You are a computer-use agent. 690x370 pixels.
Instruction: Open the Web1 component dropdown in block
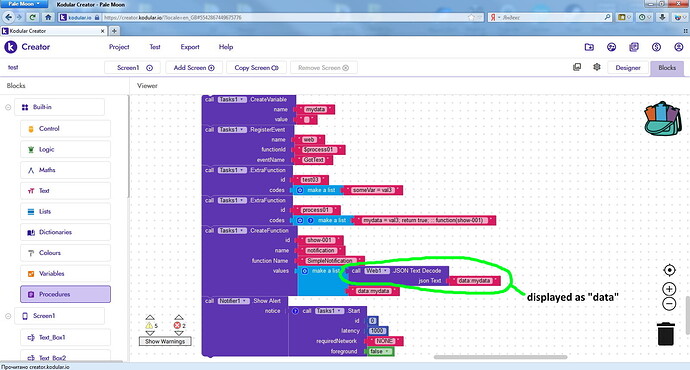(x=377, y=271)
